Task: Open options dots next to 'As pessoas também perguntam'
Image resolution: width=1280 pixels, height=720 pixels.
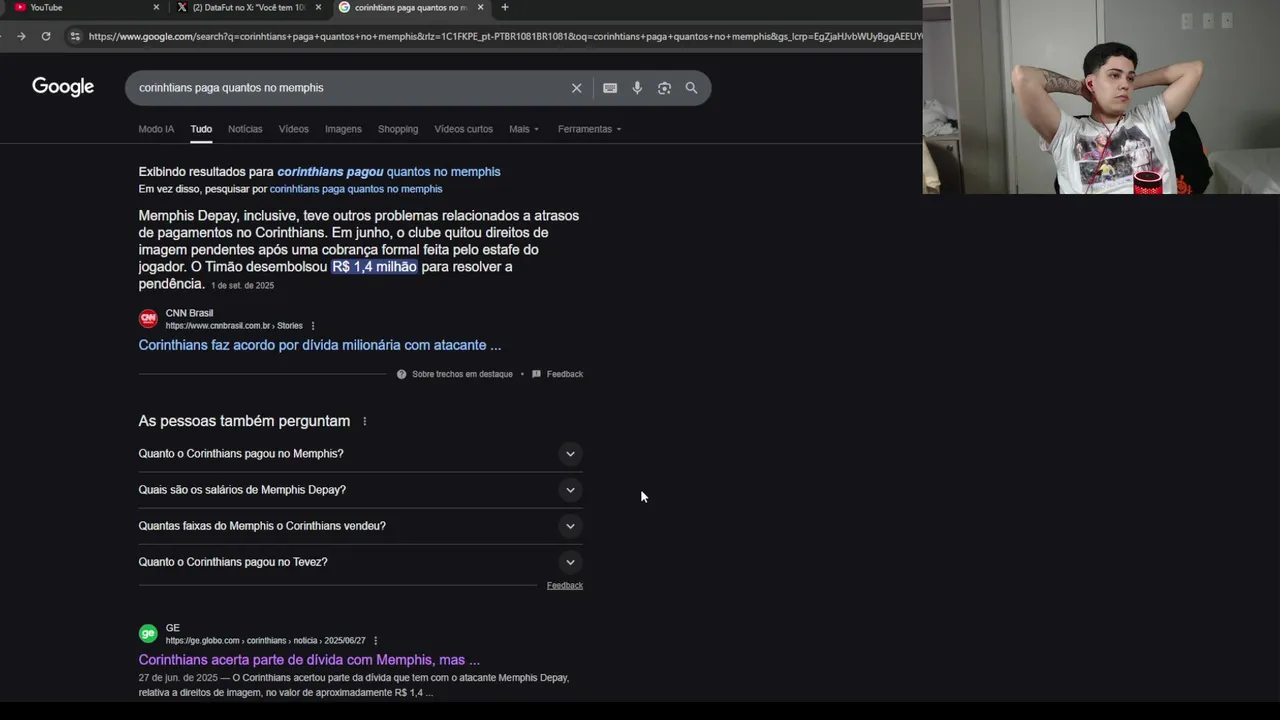Action: coord(364,421)
